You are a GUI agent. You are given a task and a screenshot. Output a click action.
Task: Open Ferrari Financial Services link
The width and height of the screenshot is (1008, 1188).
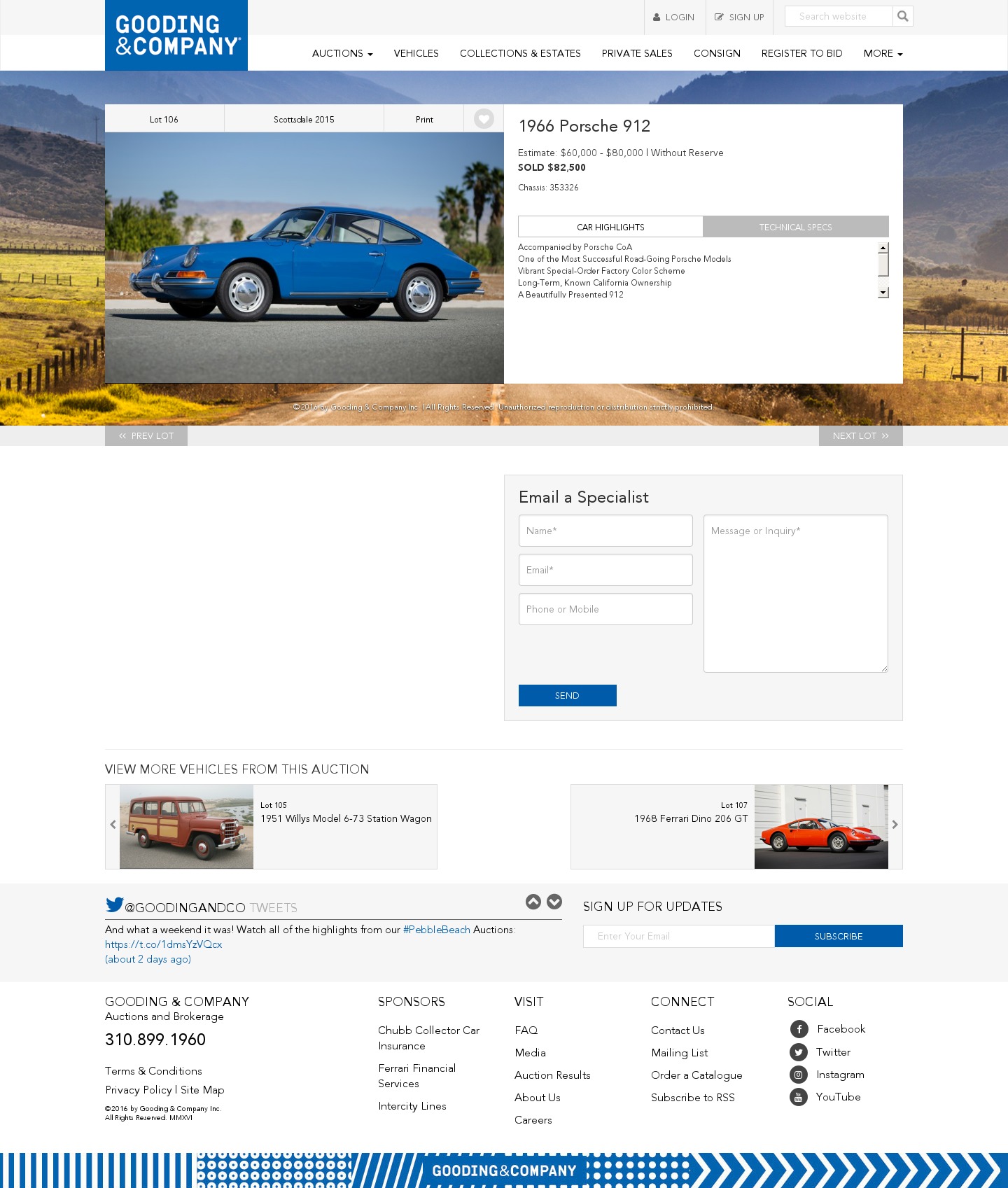click(x=416, y=1076)
